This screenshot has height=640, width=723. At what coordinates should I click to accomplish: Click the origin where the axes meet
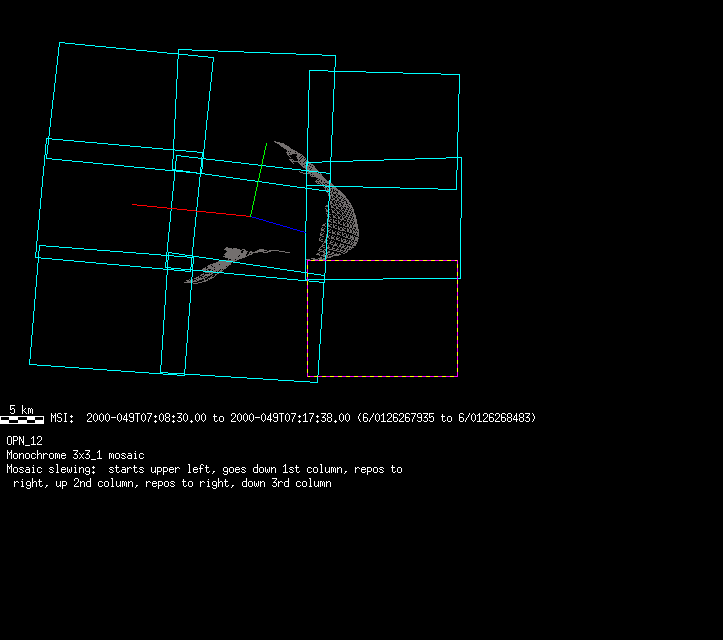point(249,216)
